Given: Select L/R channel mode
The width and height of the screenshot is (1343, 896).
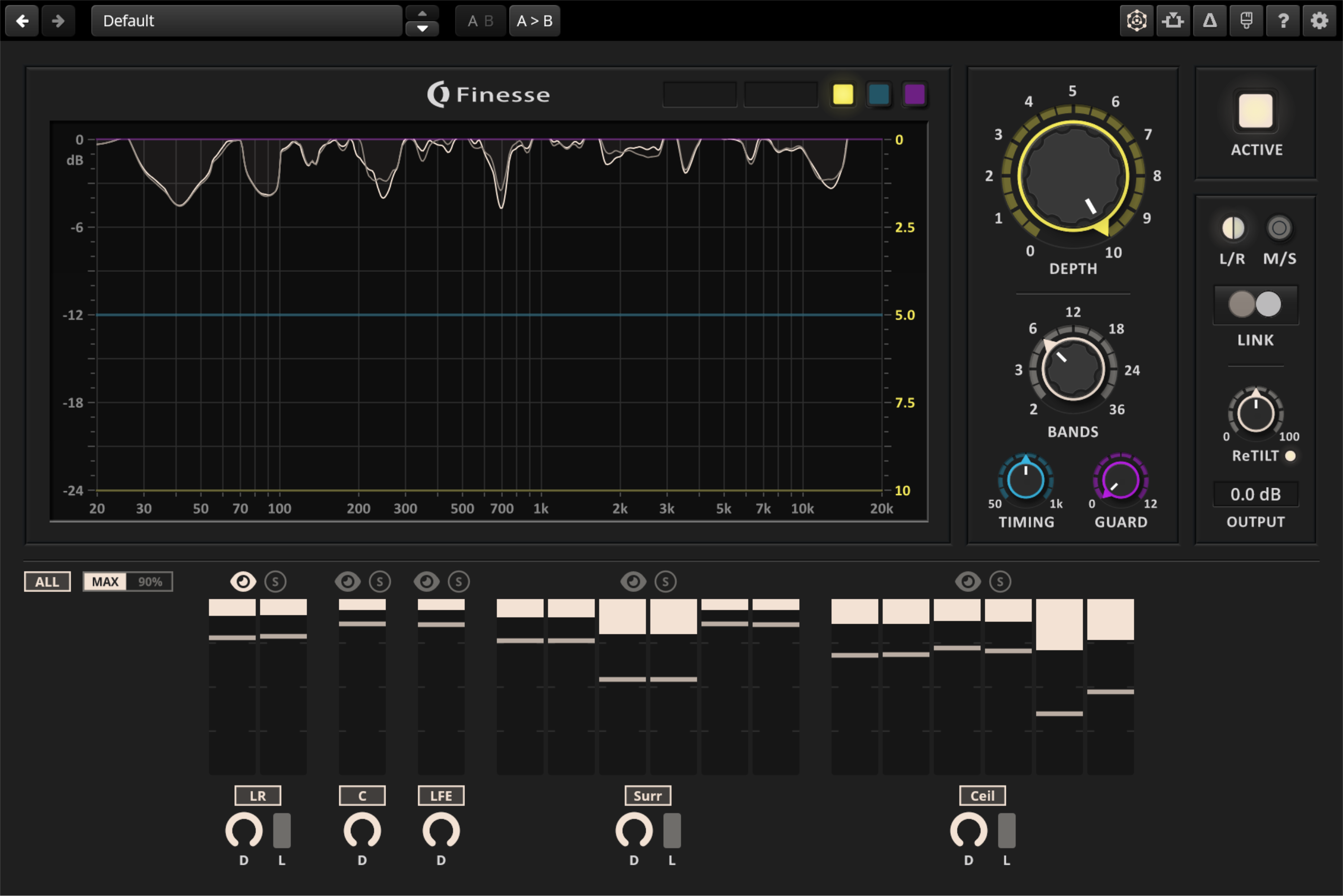Looking at the screenshot, I should tap(1233, 228).
